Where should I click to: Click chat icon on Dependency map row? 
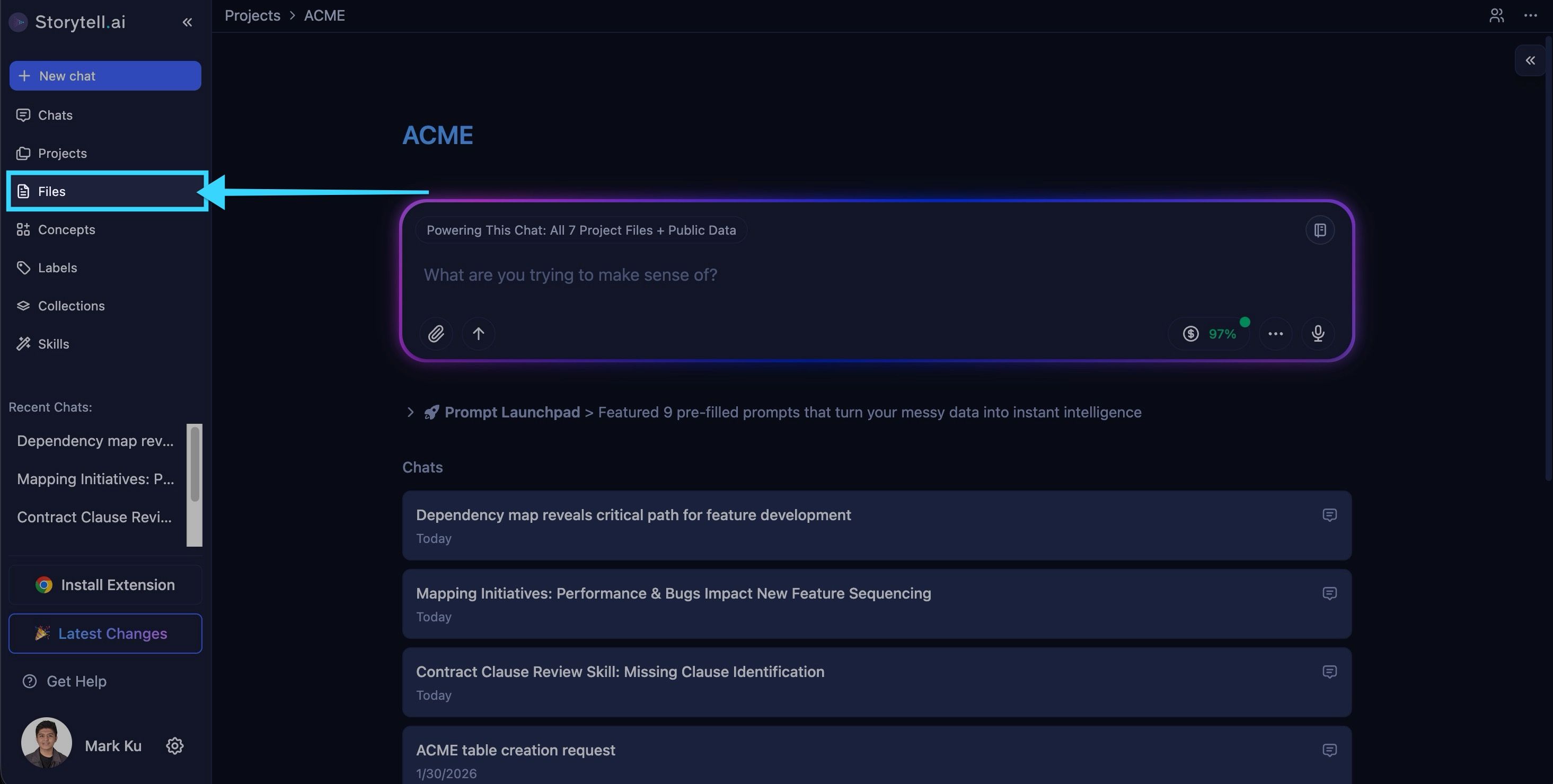coord(1329,514)
